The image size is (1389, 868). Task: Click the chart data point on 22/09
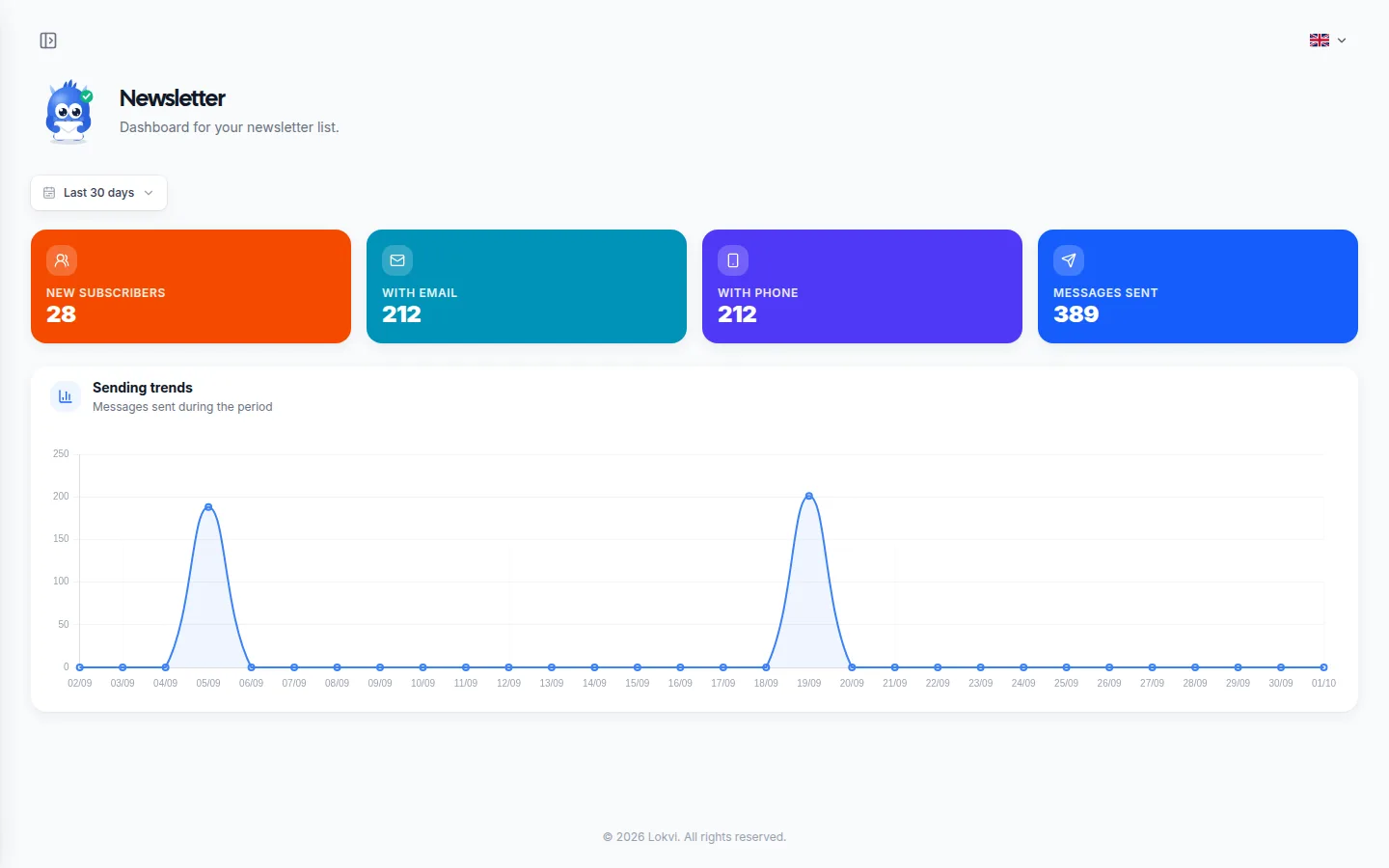pyautogui.click(x=938, y=667)
